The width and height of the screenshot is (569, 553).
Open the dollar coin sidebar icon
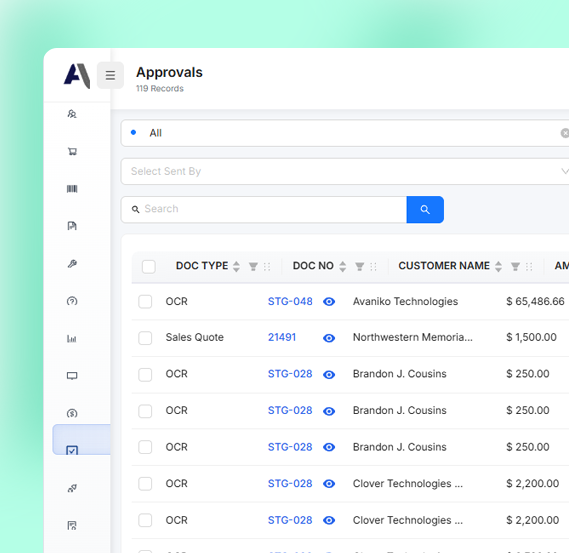tap(72, 413)
